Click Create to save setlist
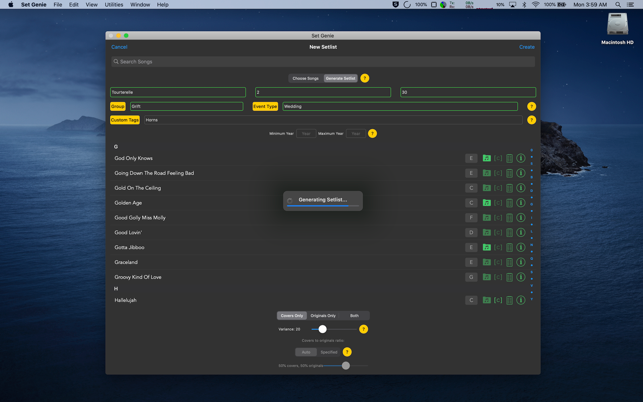The height and width of the screenshot is (402, 643). [x=527, y=47]
